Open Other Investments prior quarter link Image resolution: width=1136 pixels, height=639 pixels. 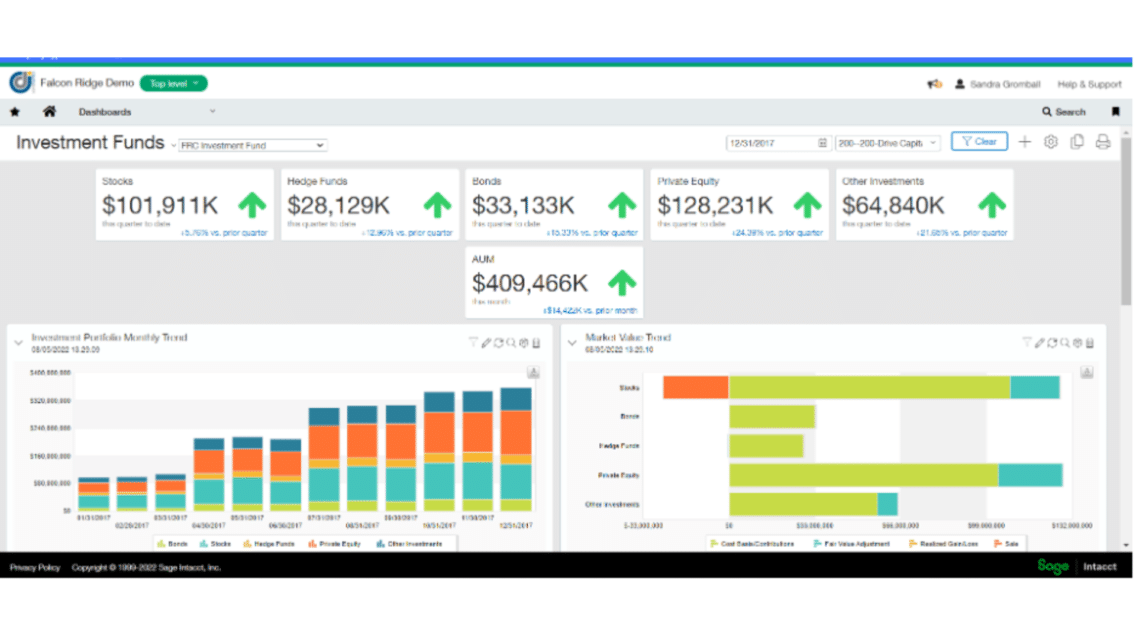[x=961, y=233]
